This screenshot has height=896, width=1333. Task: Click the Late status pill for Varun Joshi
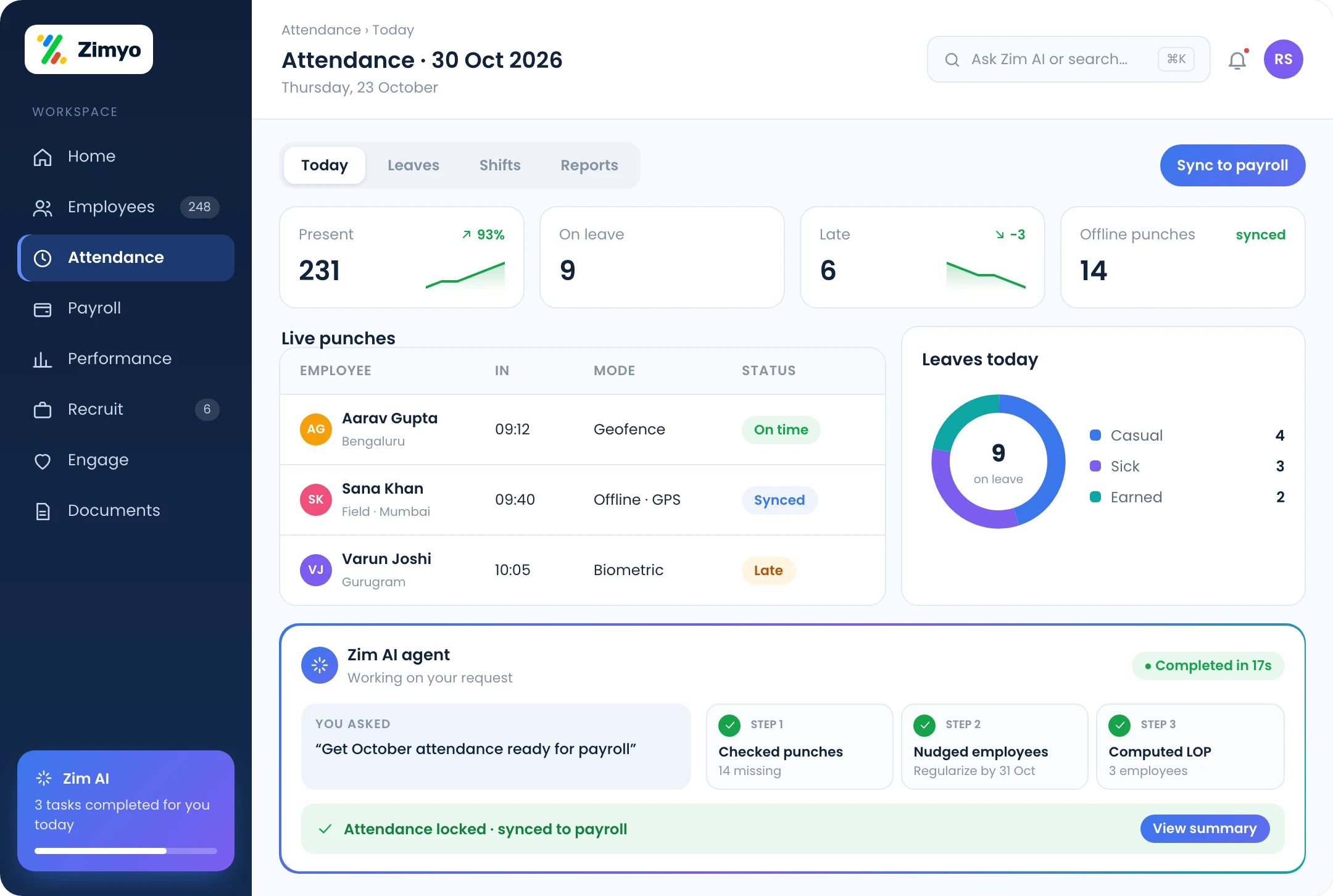pos(768,571)
